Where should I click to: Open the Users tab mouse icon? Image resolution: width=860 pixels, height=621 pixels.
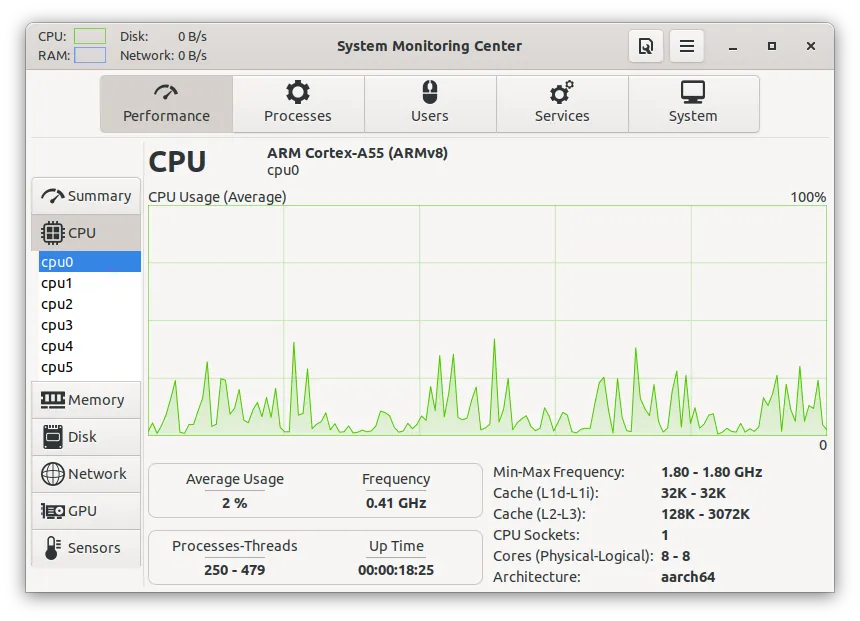pyautogui.click(x=430, y=93)
